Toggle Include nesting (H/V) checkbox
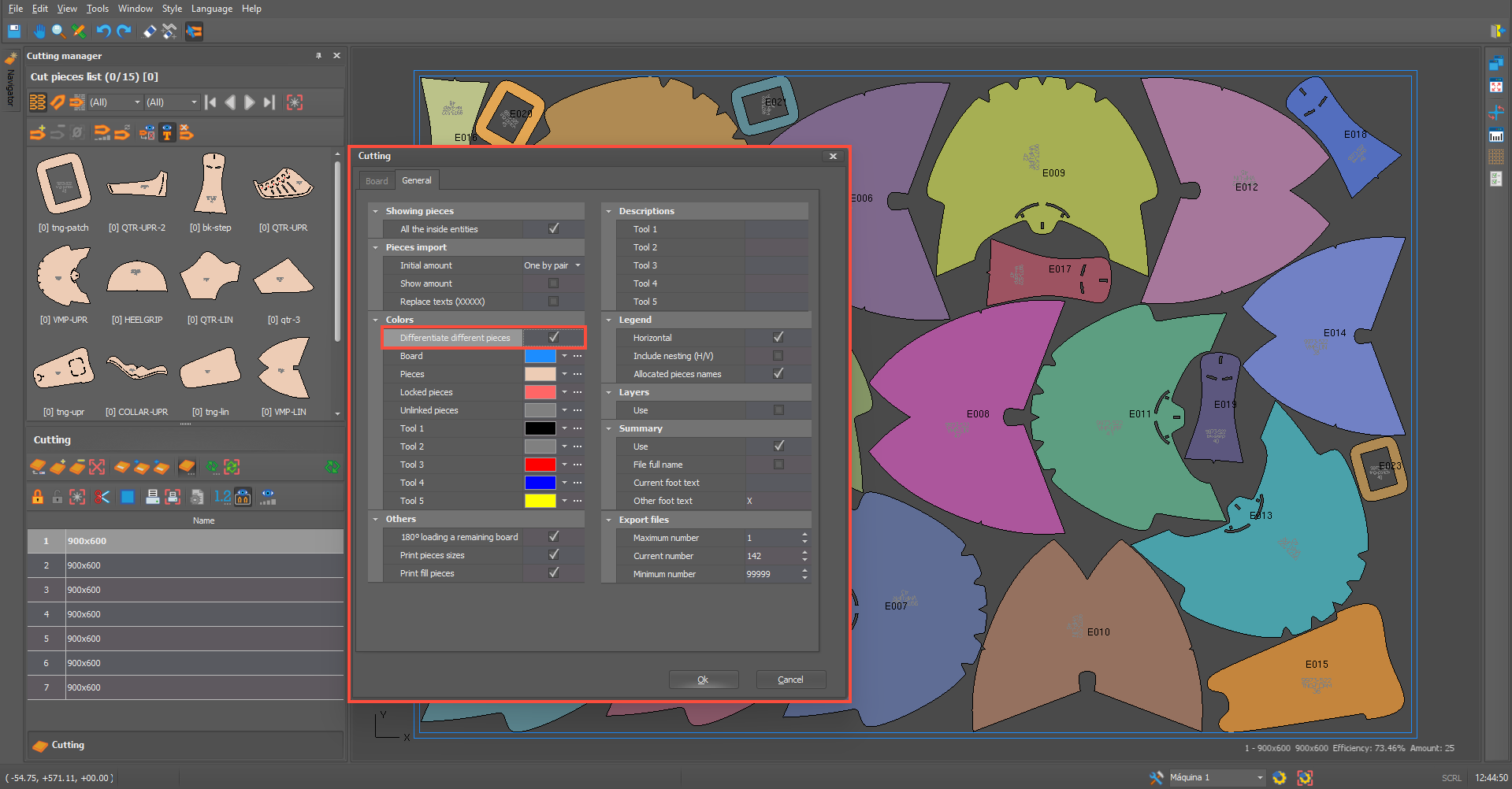The width and height of the screenshot is (1512, 789). pyautogui.click(x=778, y=356)
